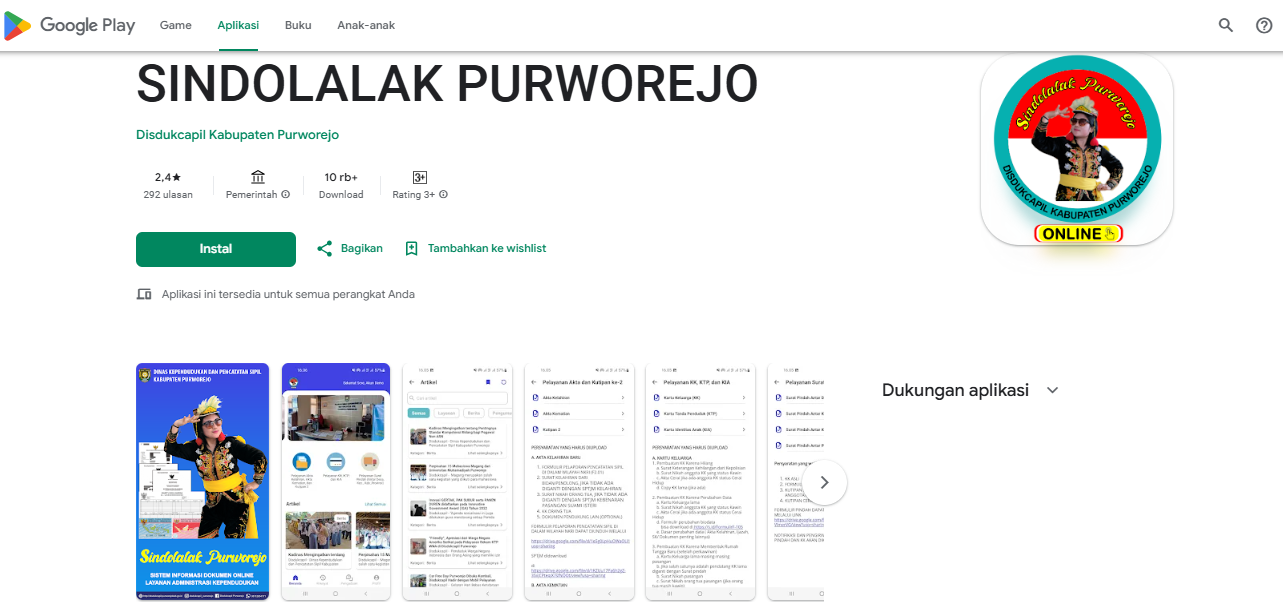Open the Pelayanan KK, KTP, dan KIA screenshot
Viewport: 1283px width, 607px height.
click(700, 482)
